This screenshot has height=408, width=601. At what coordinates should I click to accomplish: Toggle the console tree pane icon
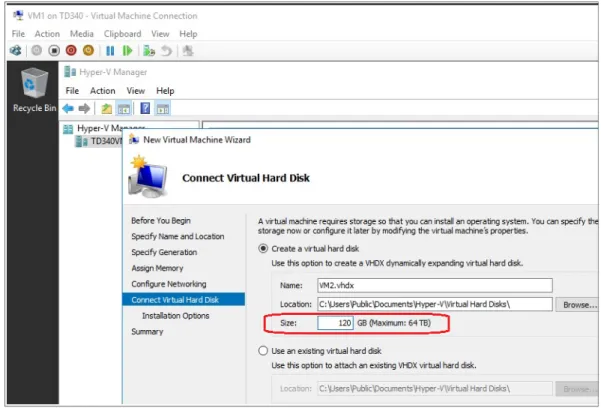click(x=124, y=109)
